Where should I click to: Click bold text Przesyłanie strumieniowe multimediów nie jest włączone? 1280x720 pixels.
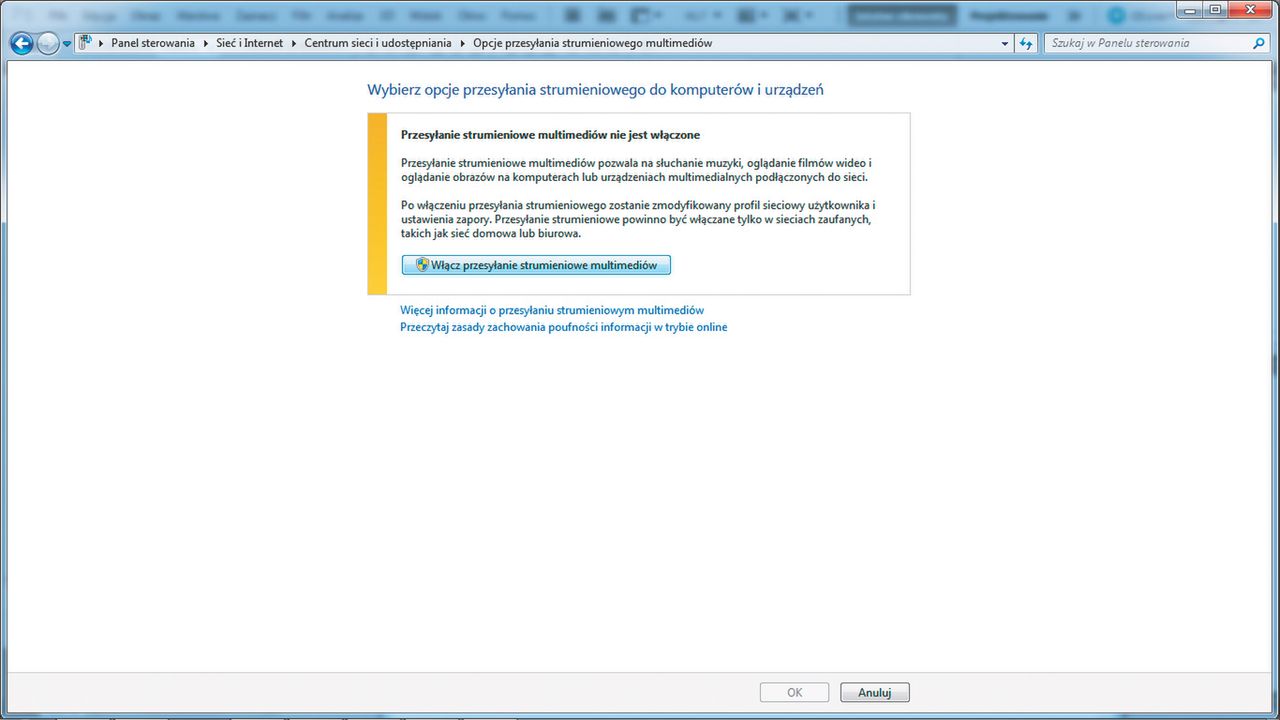[550, 134]
